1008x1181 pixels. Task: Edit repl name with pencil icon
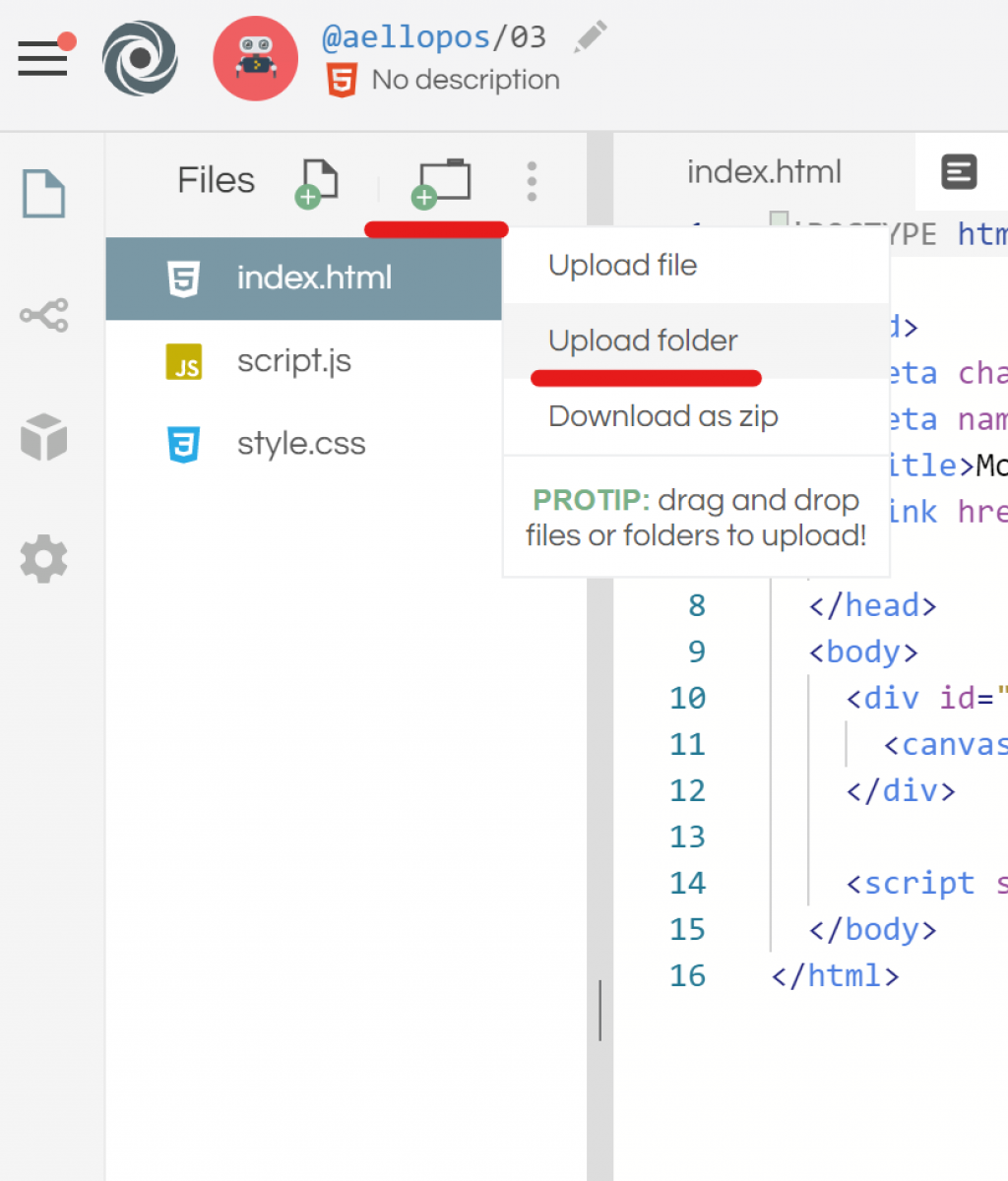coord(590,37)
